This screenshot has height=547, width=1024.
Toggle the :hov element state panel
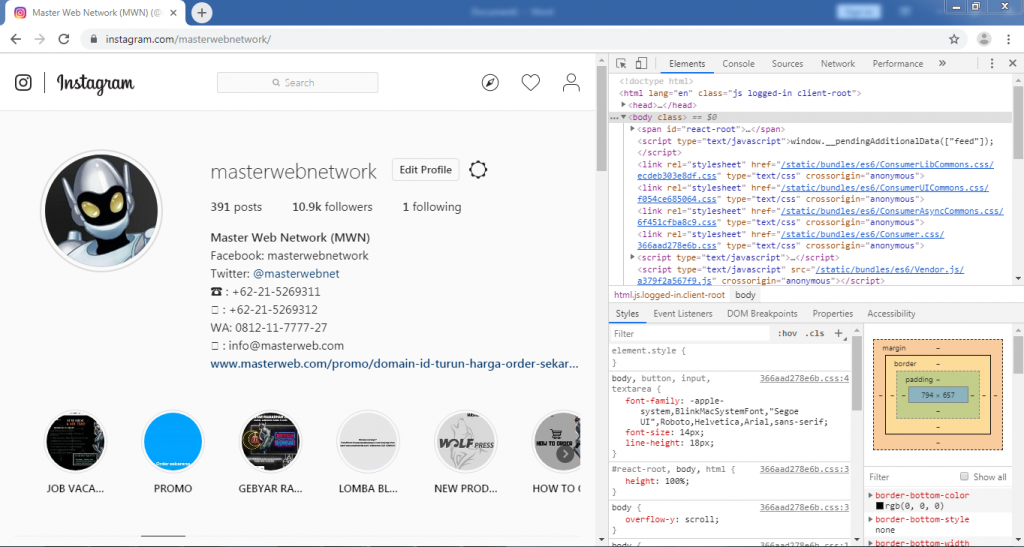click(x=787, y=333)
